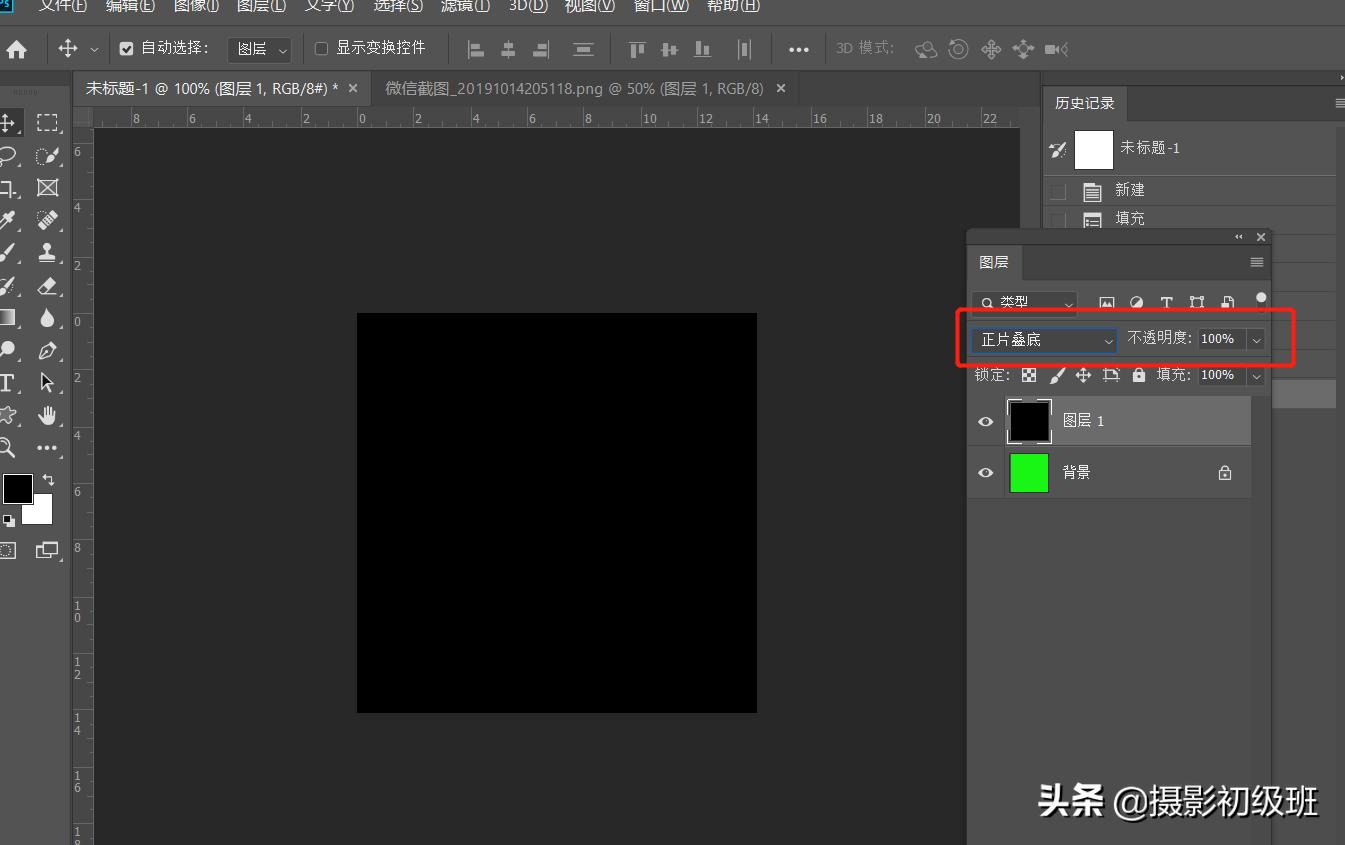This screenshot has height=845, width=1345.
Task: Hide the 图层 1 layer visibility
Action: [986, 421]
